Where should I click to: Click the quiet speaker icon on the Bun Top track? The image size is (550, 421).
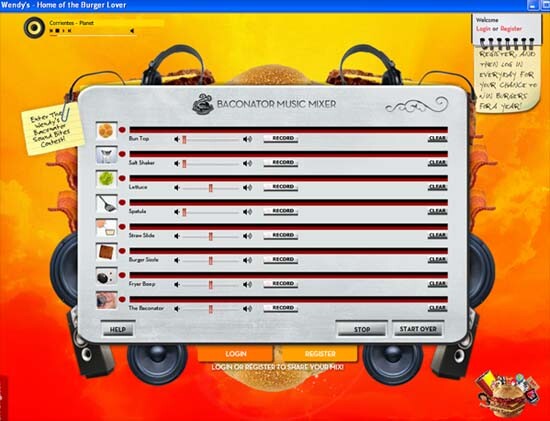click(177, 139)
